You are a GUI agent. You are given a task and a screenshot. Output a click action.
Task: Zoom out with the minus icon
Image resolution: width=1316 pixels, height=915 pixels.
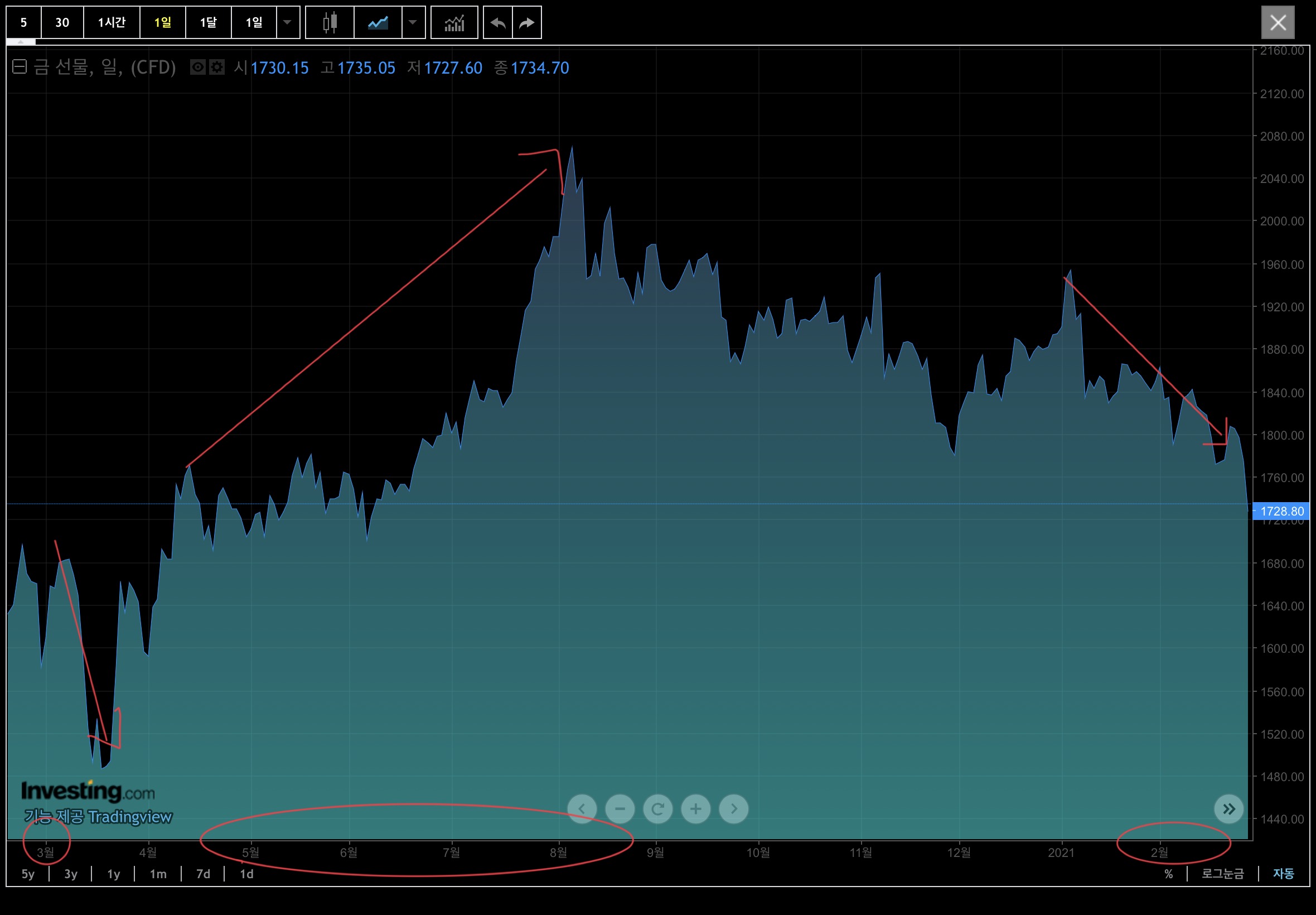[620, 809]
